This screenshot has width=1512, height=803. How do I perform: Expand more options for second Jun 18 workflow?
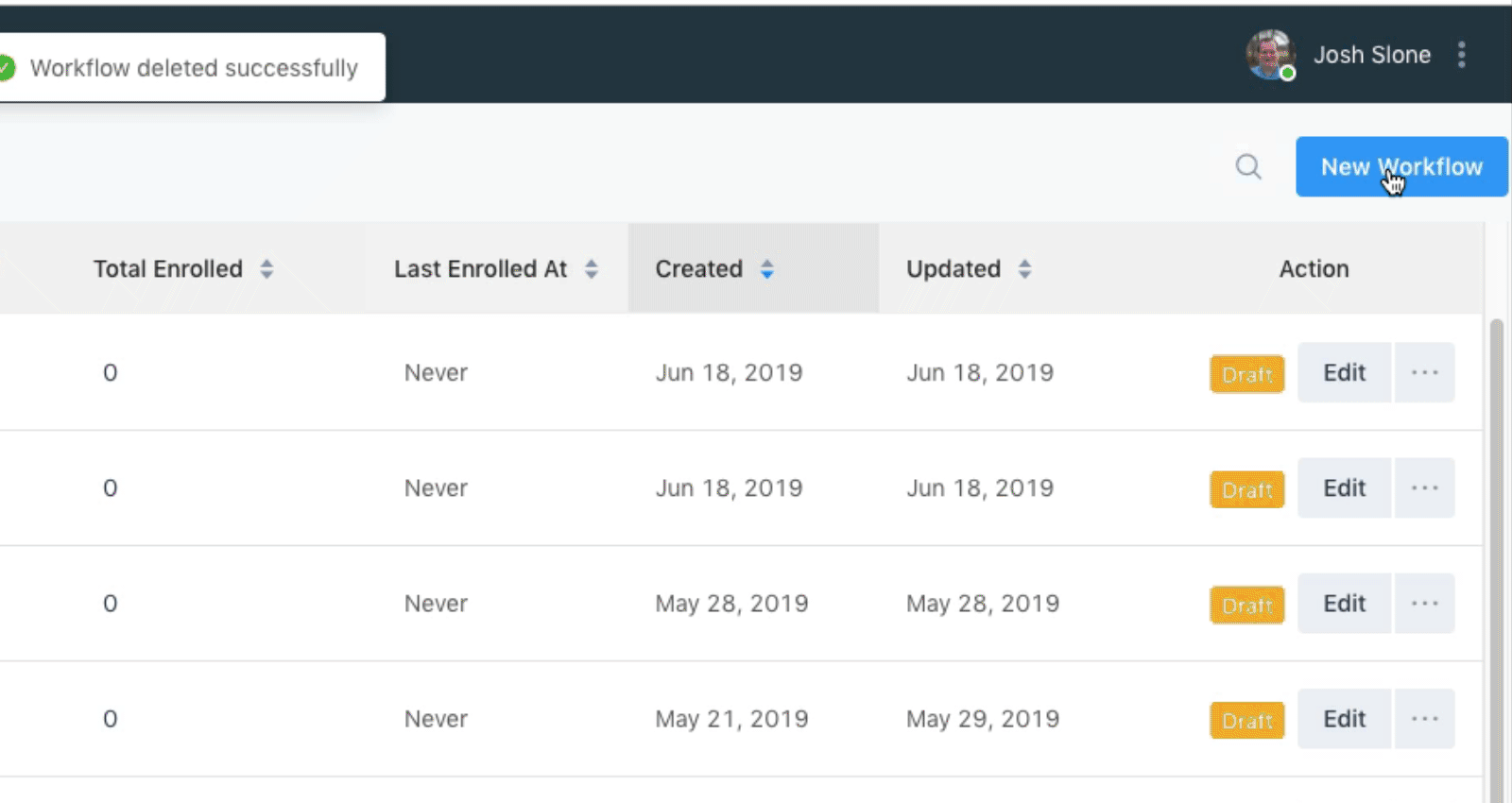(x=1424, y=488)
